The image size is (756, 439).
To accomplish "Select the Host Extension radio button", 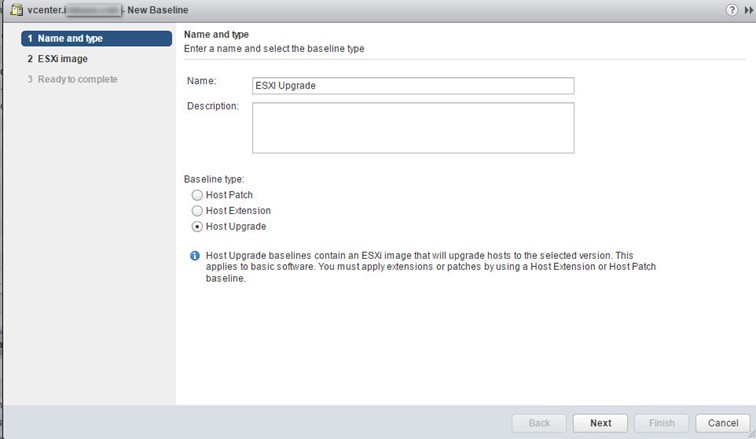I will coord(197,211).
